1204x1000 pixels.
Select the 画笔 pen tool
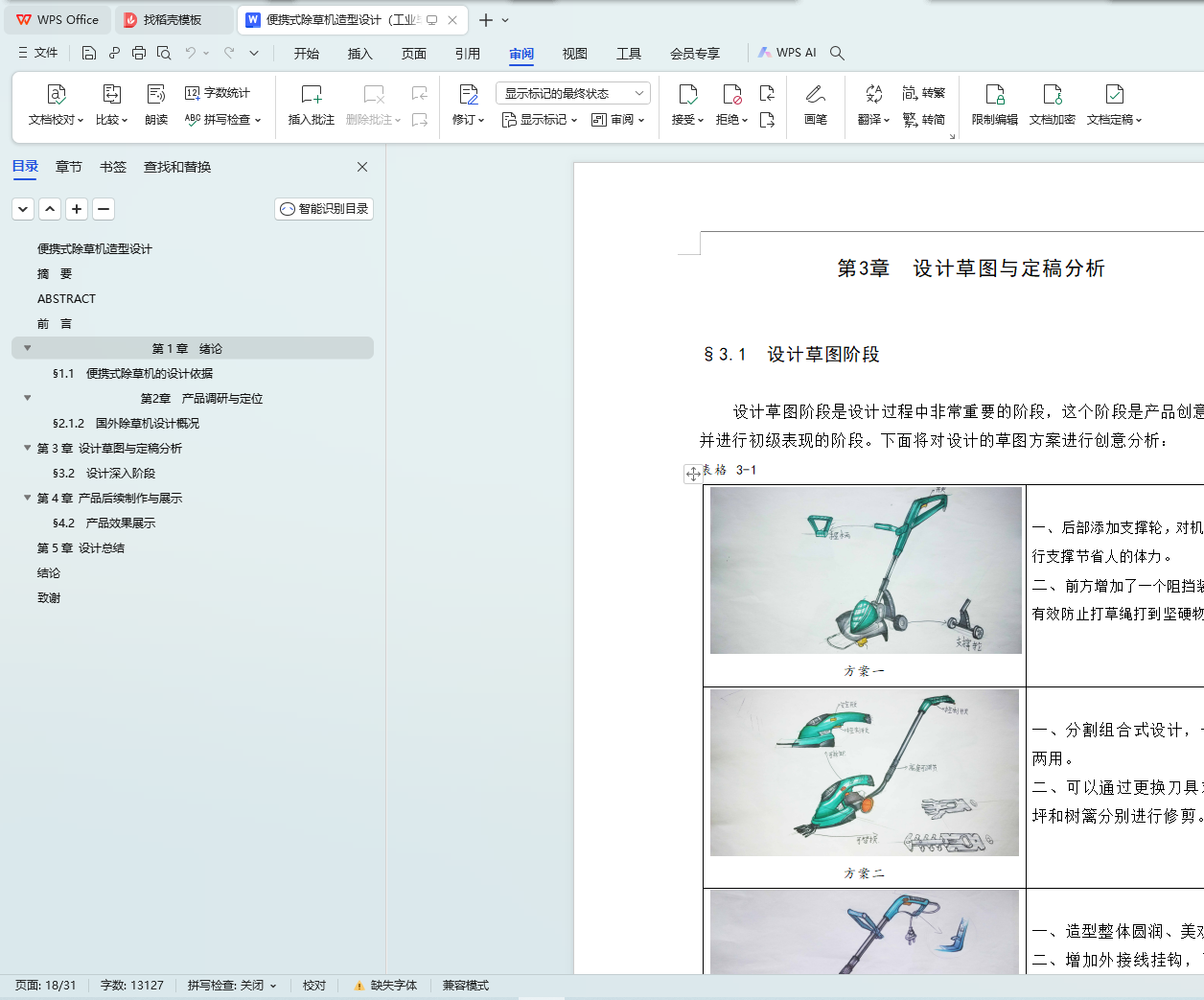coord(816,105)
